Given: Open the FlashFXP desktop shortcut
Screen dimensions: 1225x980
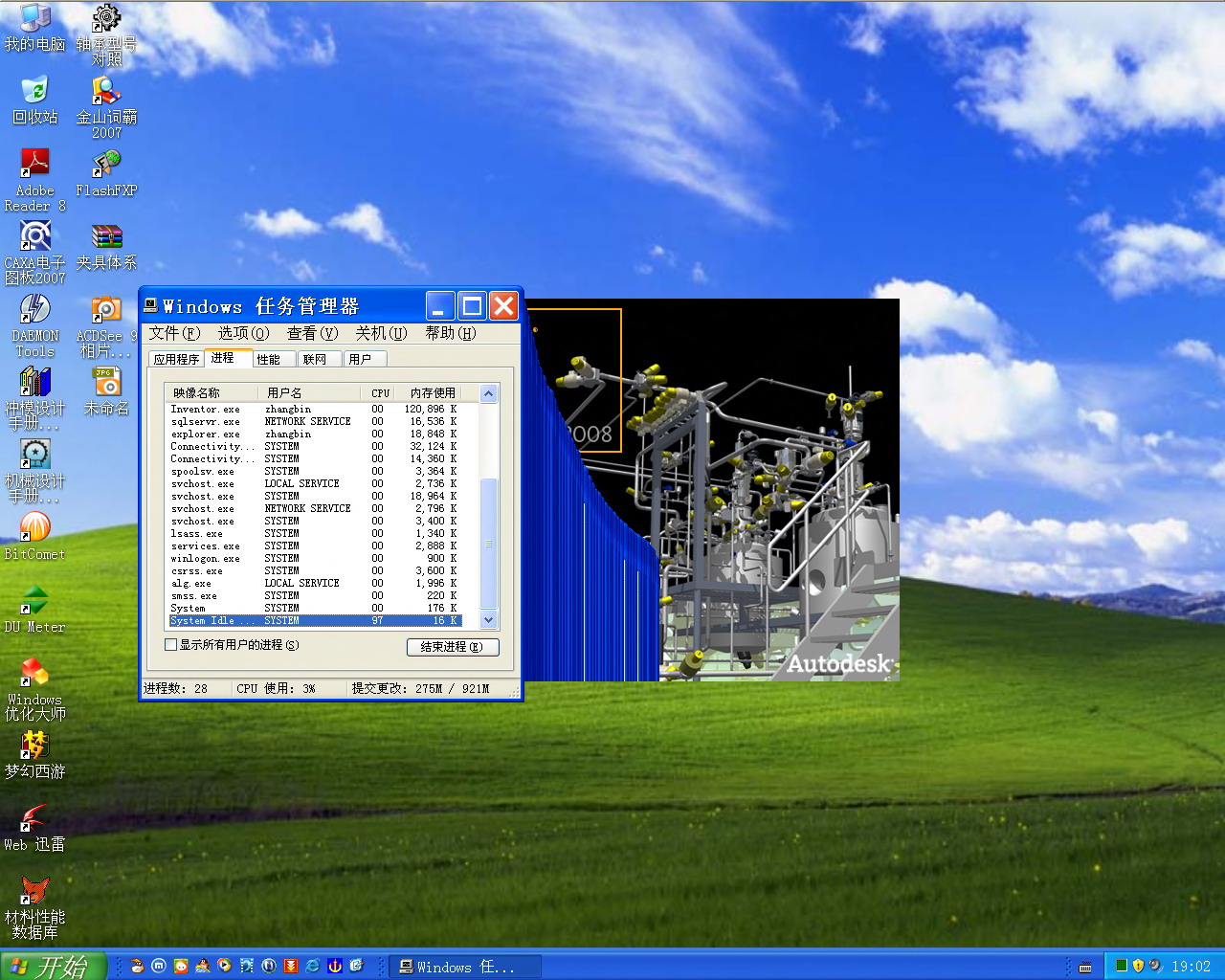Looking at the screenshot, I should [x=106, y=173].
